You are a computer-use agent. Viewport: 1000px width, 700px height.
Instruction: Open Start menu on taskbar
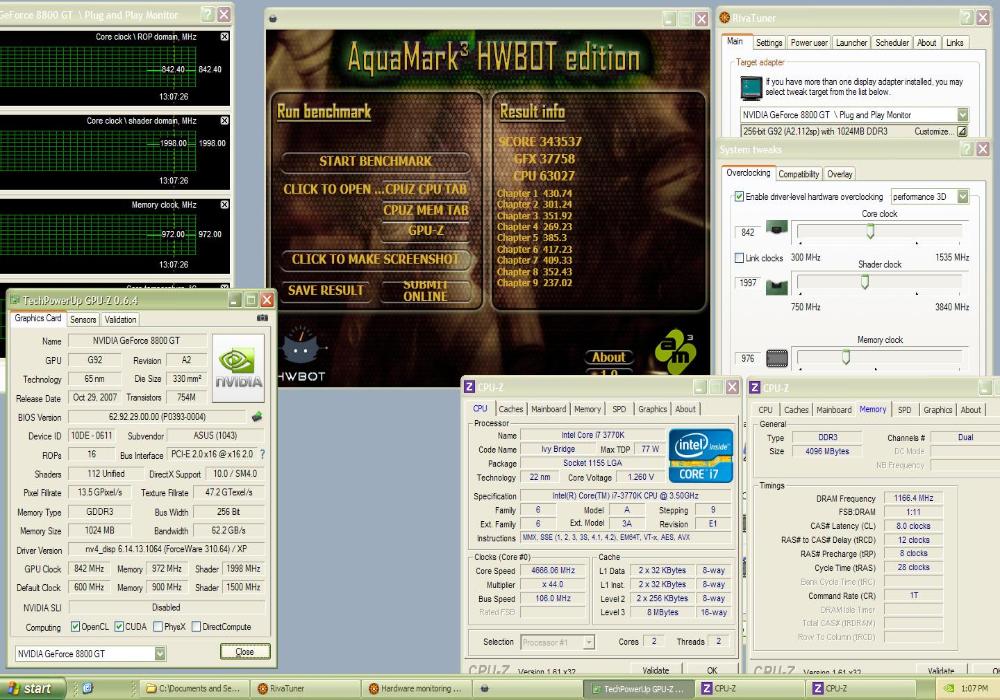[33, 689]
